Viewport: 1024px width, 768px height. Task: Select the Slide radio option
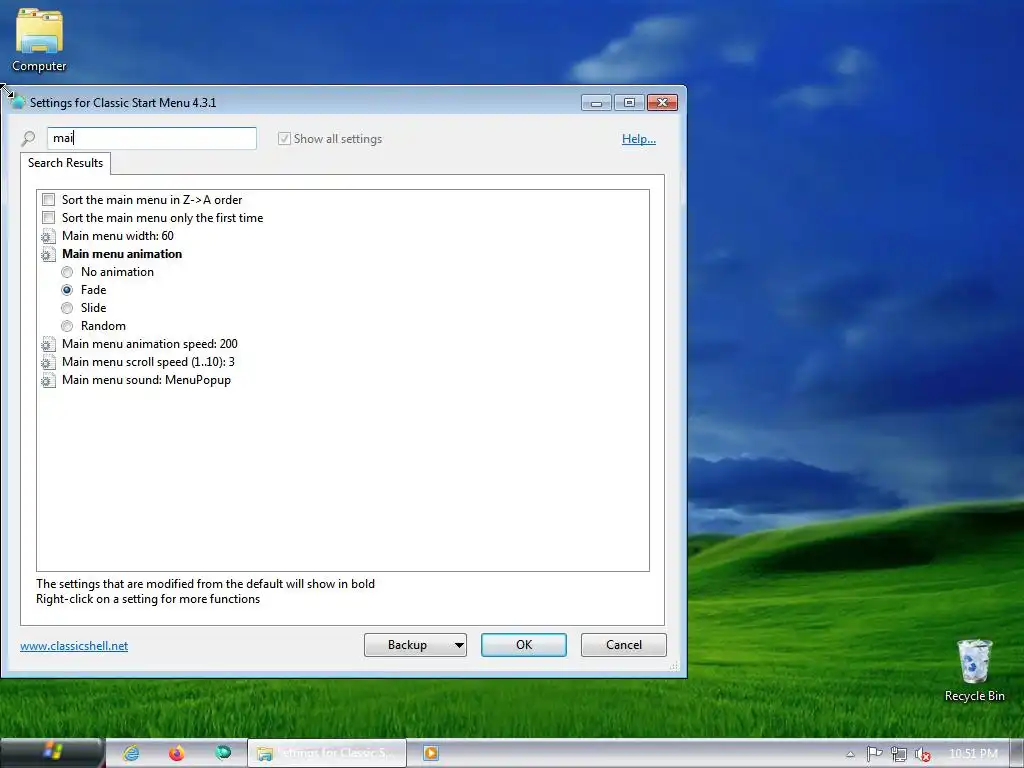67,308
